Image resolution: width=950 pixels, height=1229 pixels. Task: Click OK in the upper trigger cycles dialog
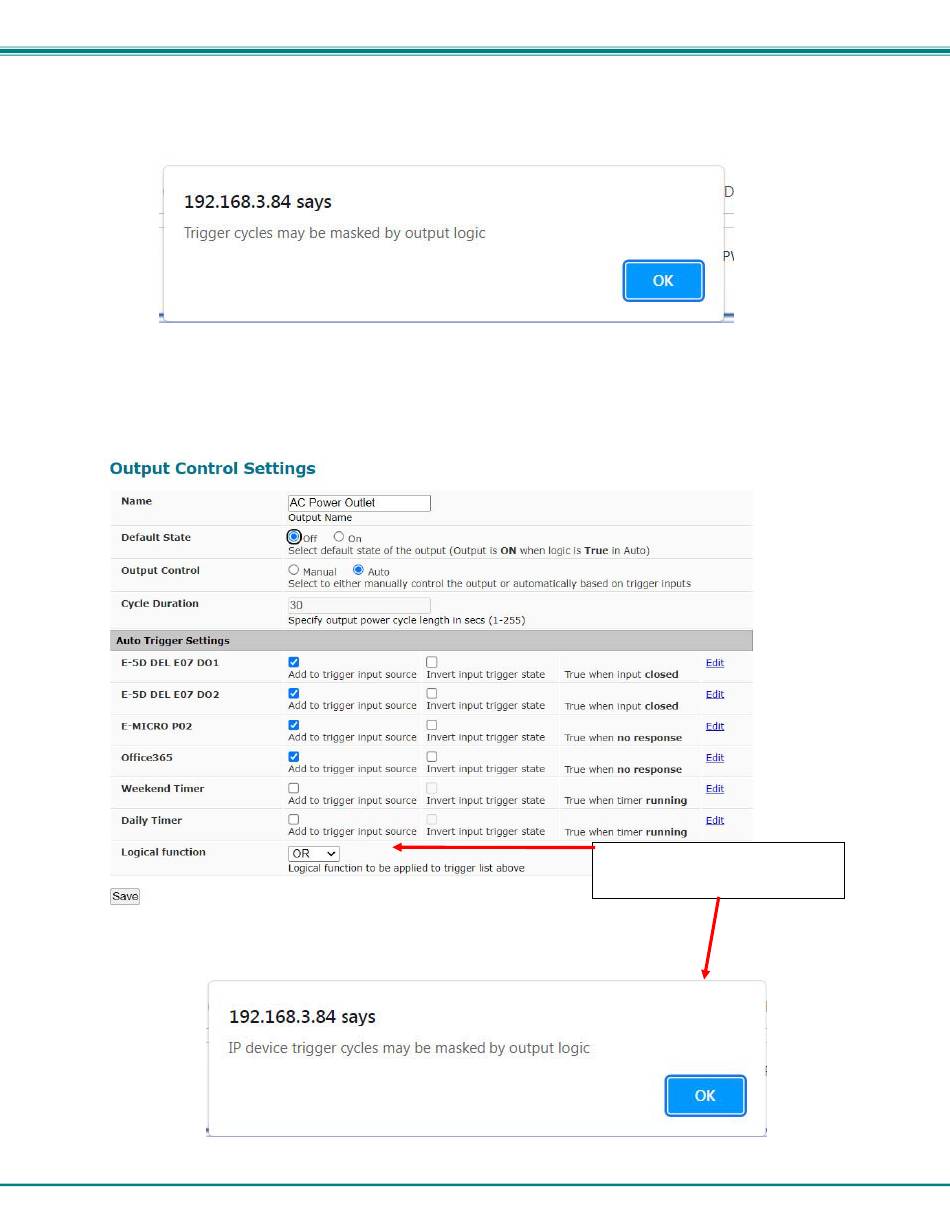pos(663,281)
